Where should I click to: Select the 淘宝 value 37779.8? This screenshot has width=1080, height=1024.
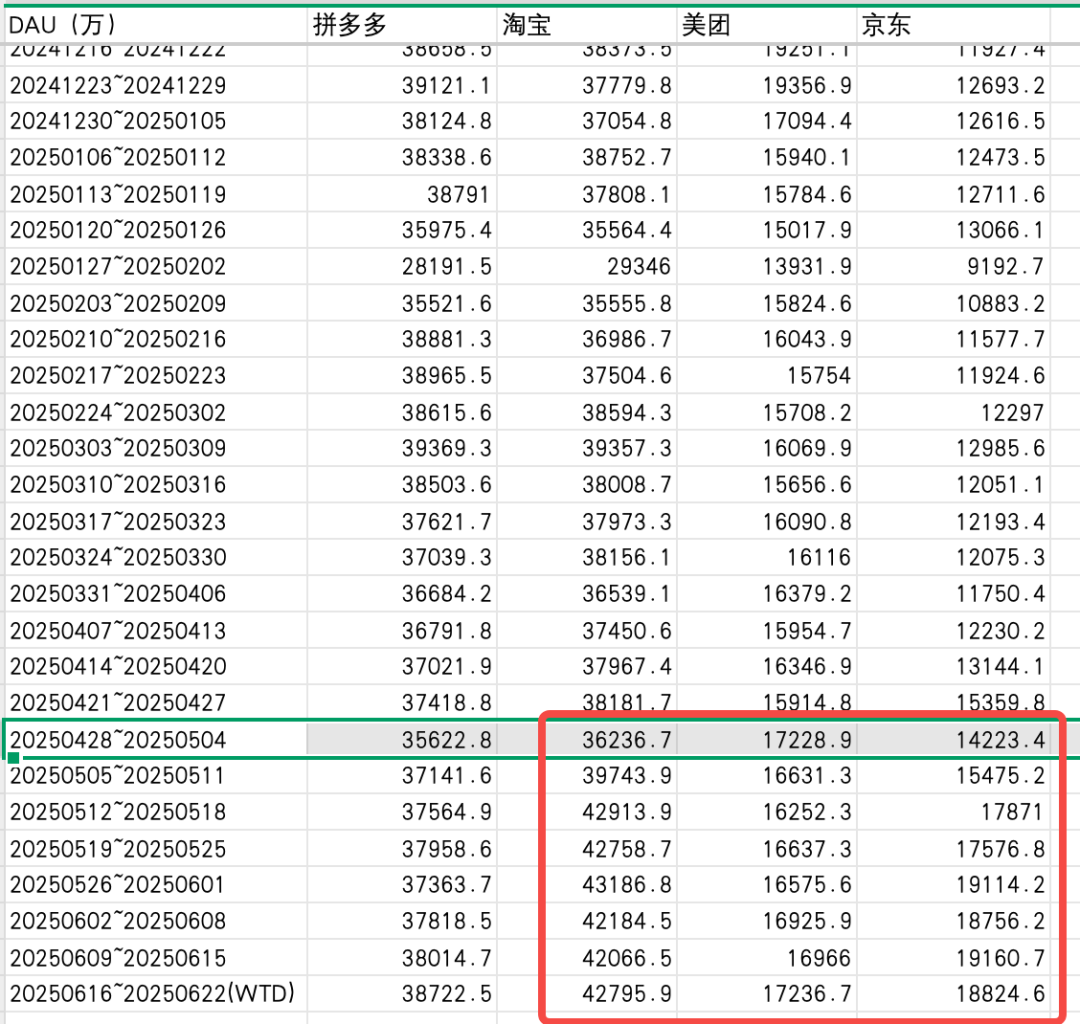[x=587, y=85]
